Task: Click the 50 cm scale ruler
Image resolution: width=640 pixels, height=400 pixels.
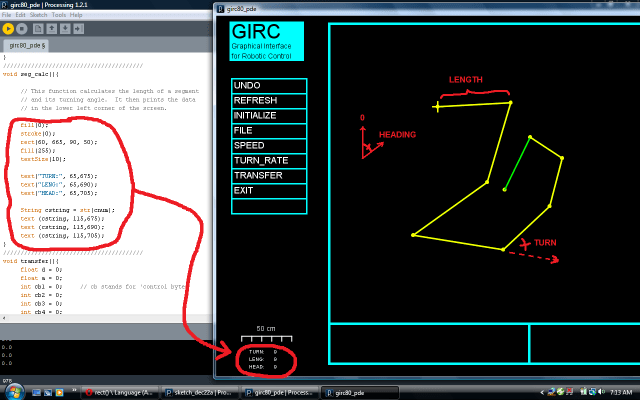Action: pos(267,338)
